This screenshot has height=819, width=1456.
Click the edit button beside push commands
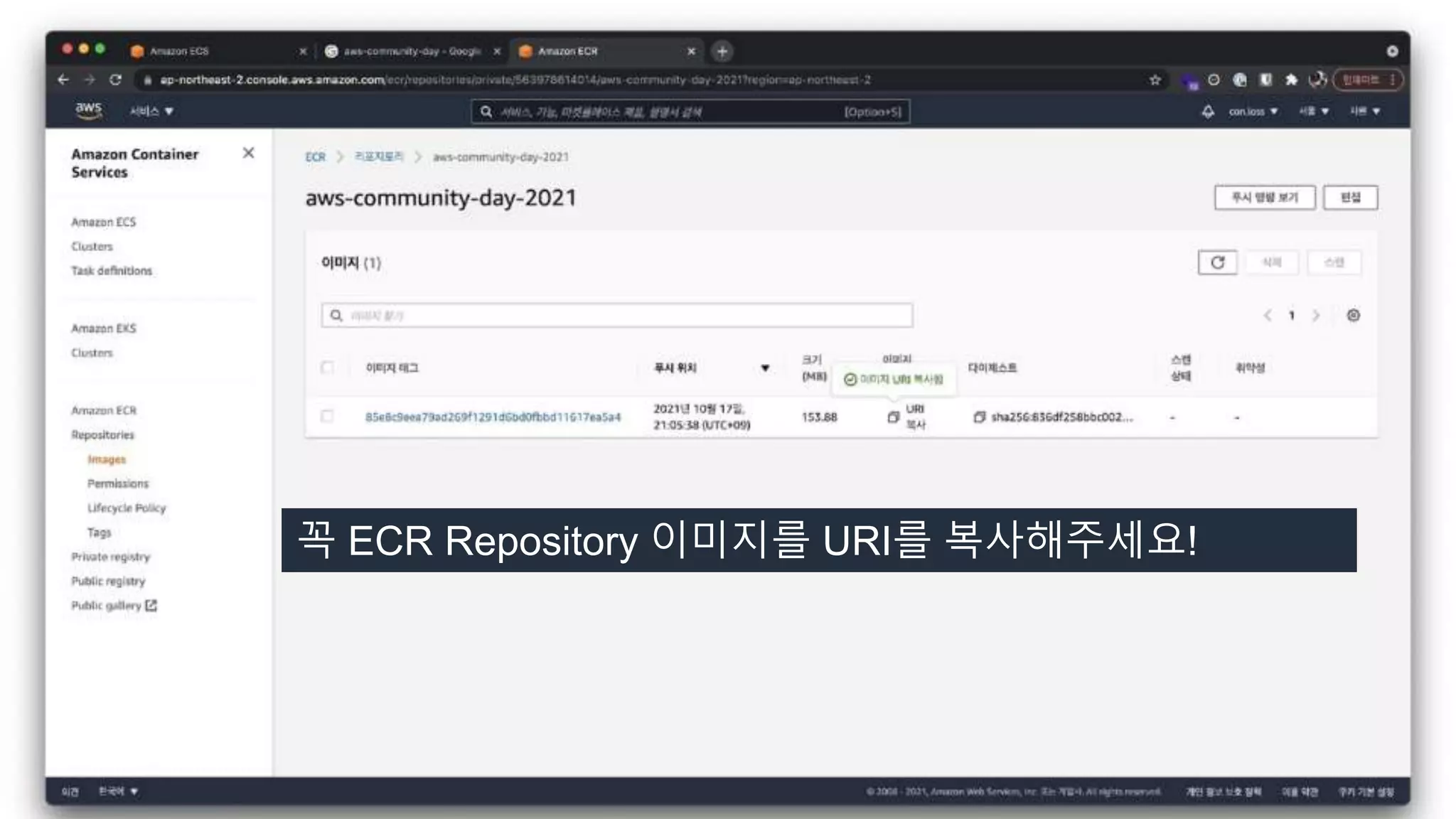[x=1350, y=198]
